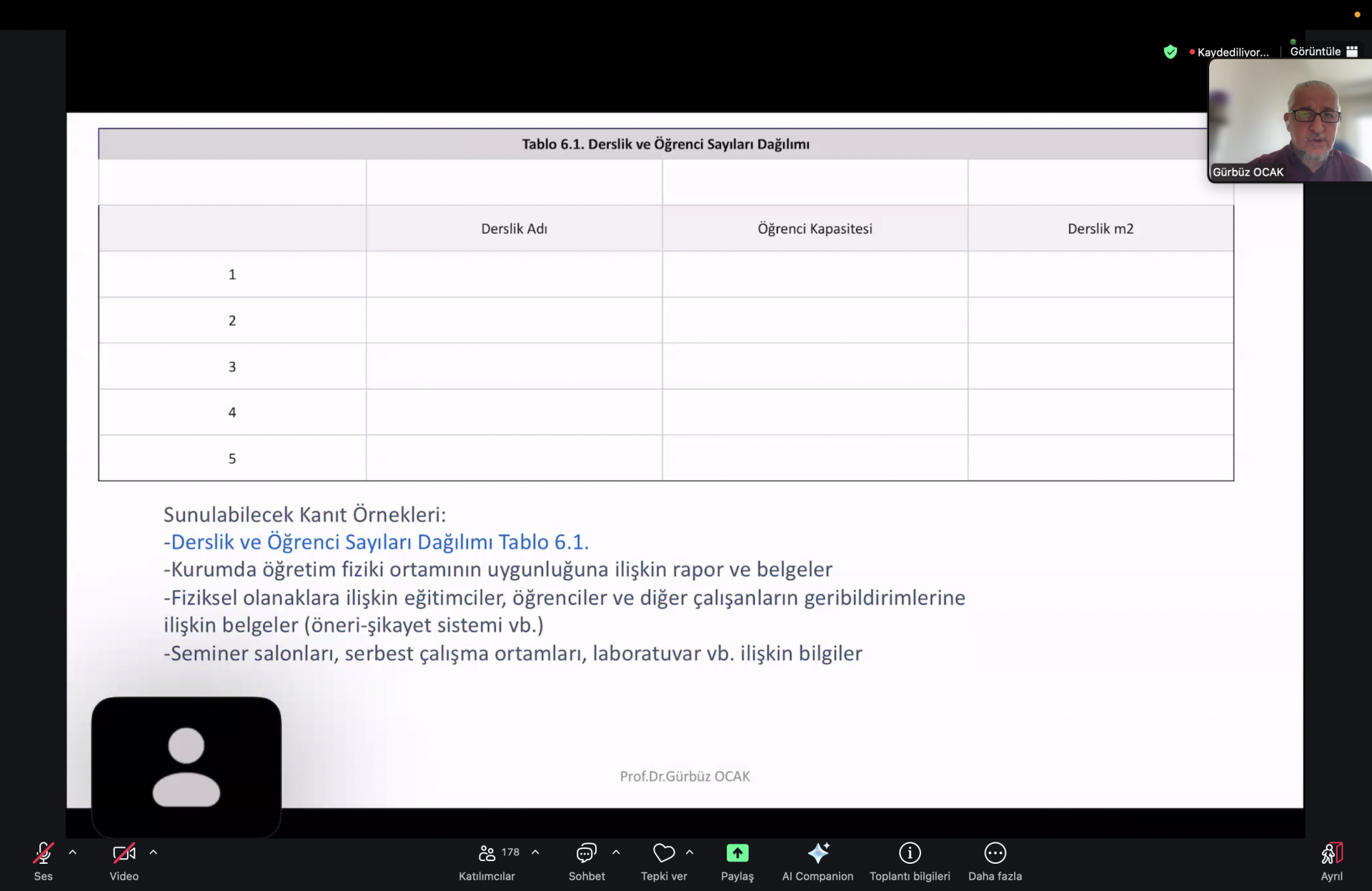
Task: Open AI Companion sparkle icon
Action: (817, 853)
